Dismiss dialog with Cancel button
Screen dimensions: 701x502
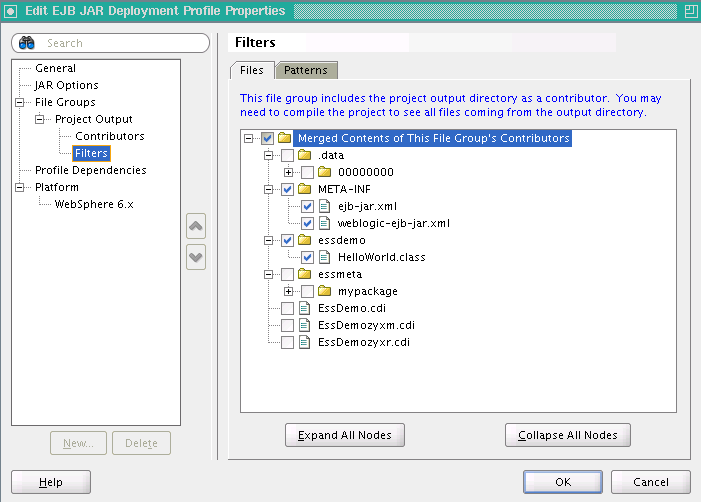coord(651,482)
